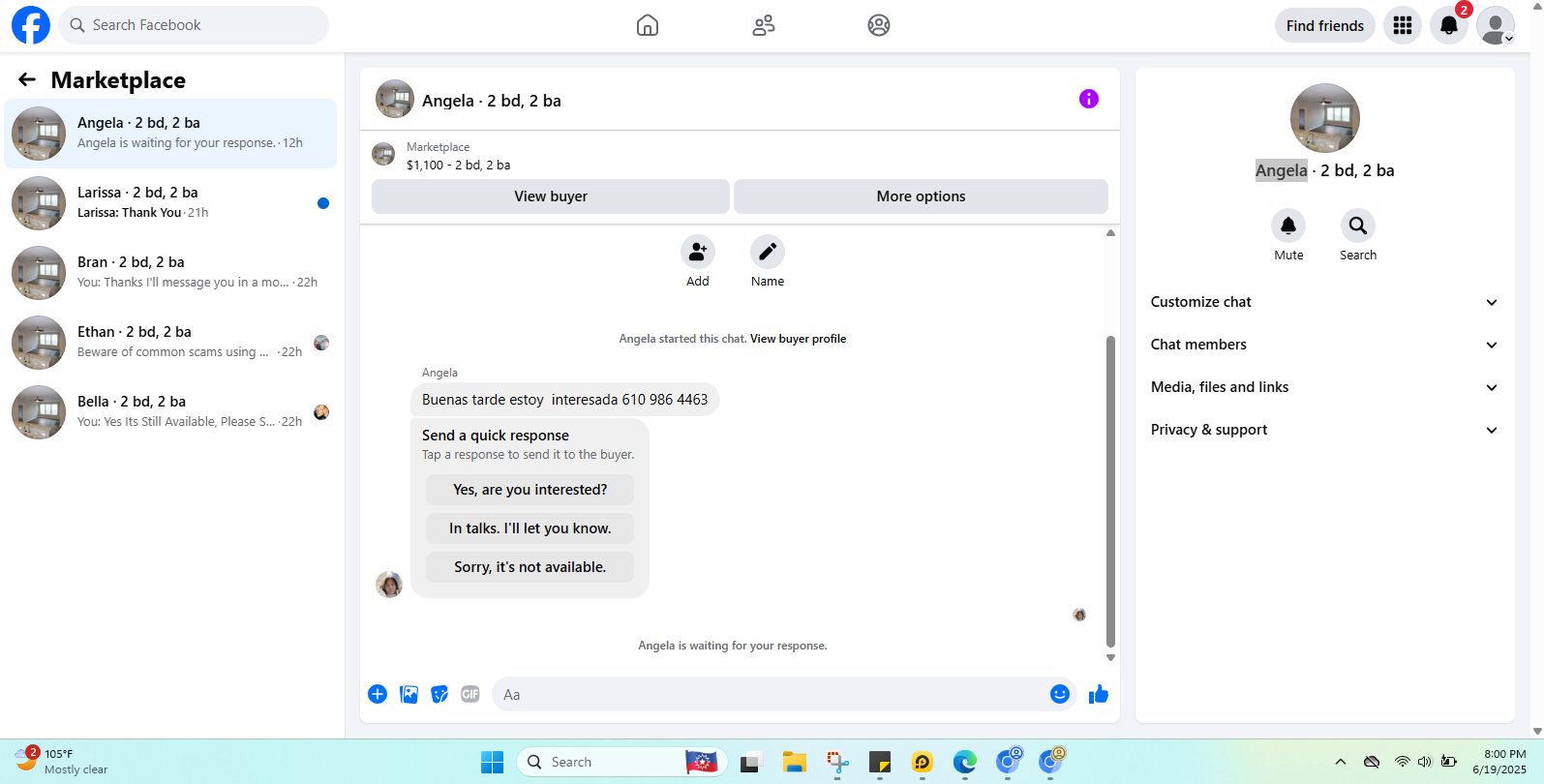Search in conversation via magnifier icon
Viewport: 1544px width, 784px height.
(1358, 226)
